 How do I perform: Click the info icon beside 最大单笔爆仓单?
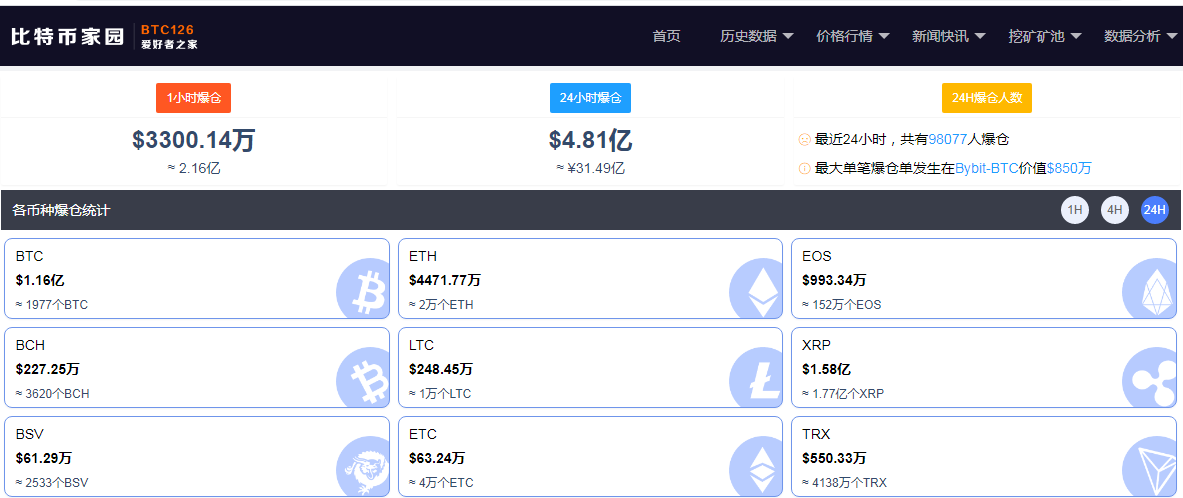tap(804, 168)
